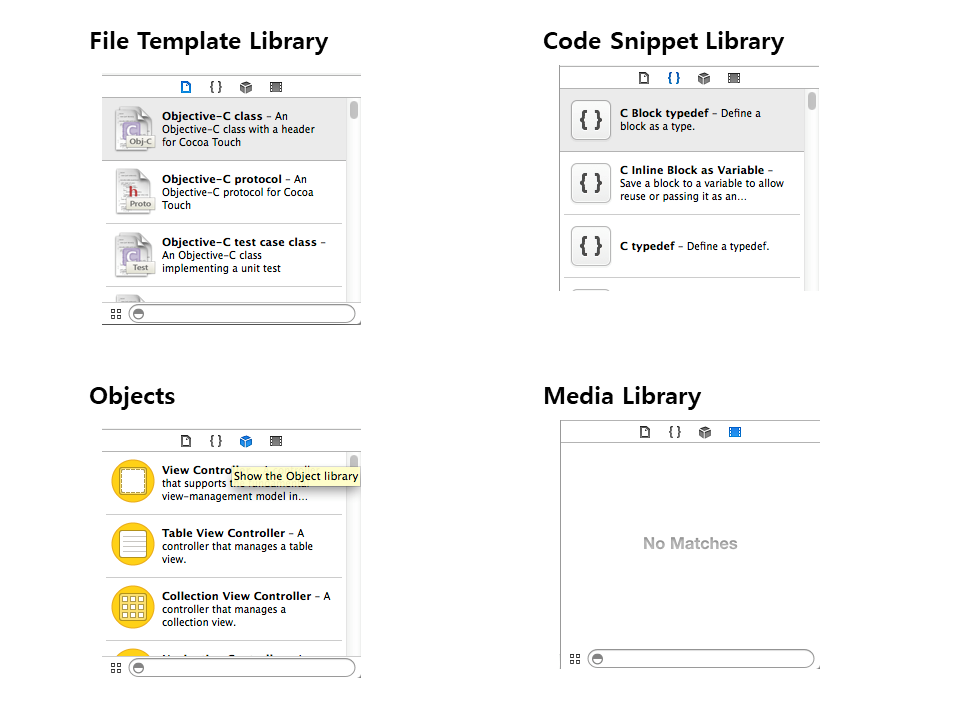The width and height of the screenshot is (960, 720).
Task: Click the scrollbar in Code Snippet Library list
Action: click(x=812, y=102)
